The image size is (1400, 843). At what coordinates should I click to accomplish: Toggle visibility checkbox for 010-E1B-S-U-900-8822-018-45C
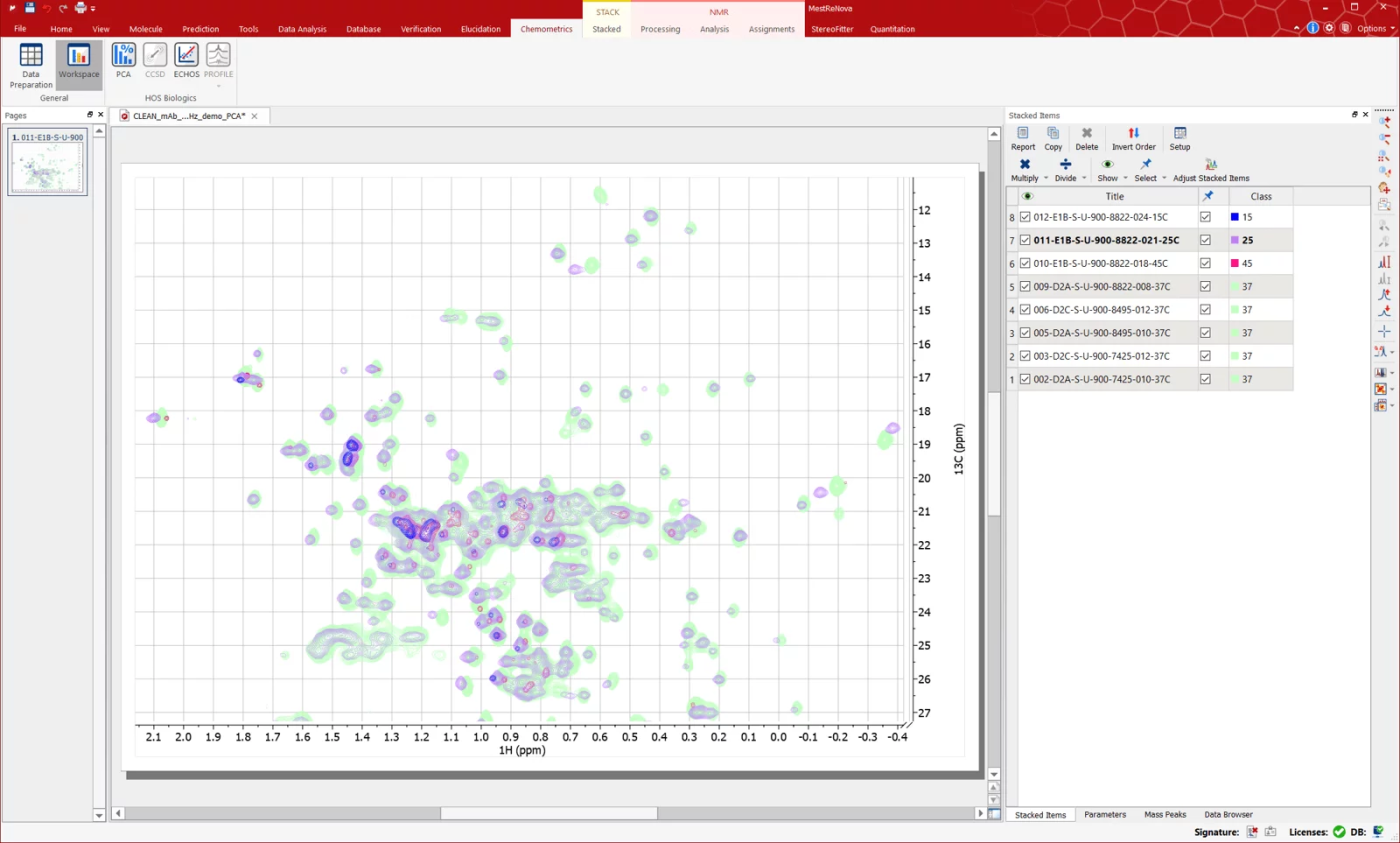tap(1025, 263)
